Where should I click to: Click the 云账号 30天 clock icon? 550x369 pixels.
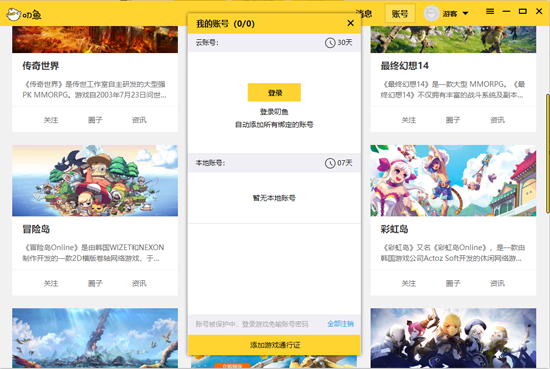coord(330,43)
